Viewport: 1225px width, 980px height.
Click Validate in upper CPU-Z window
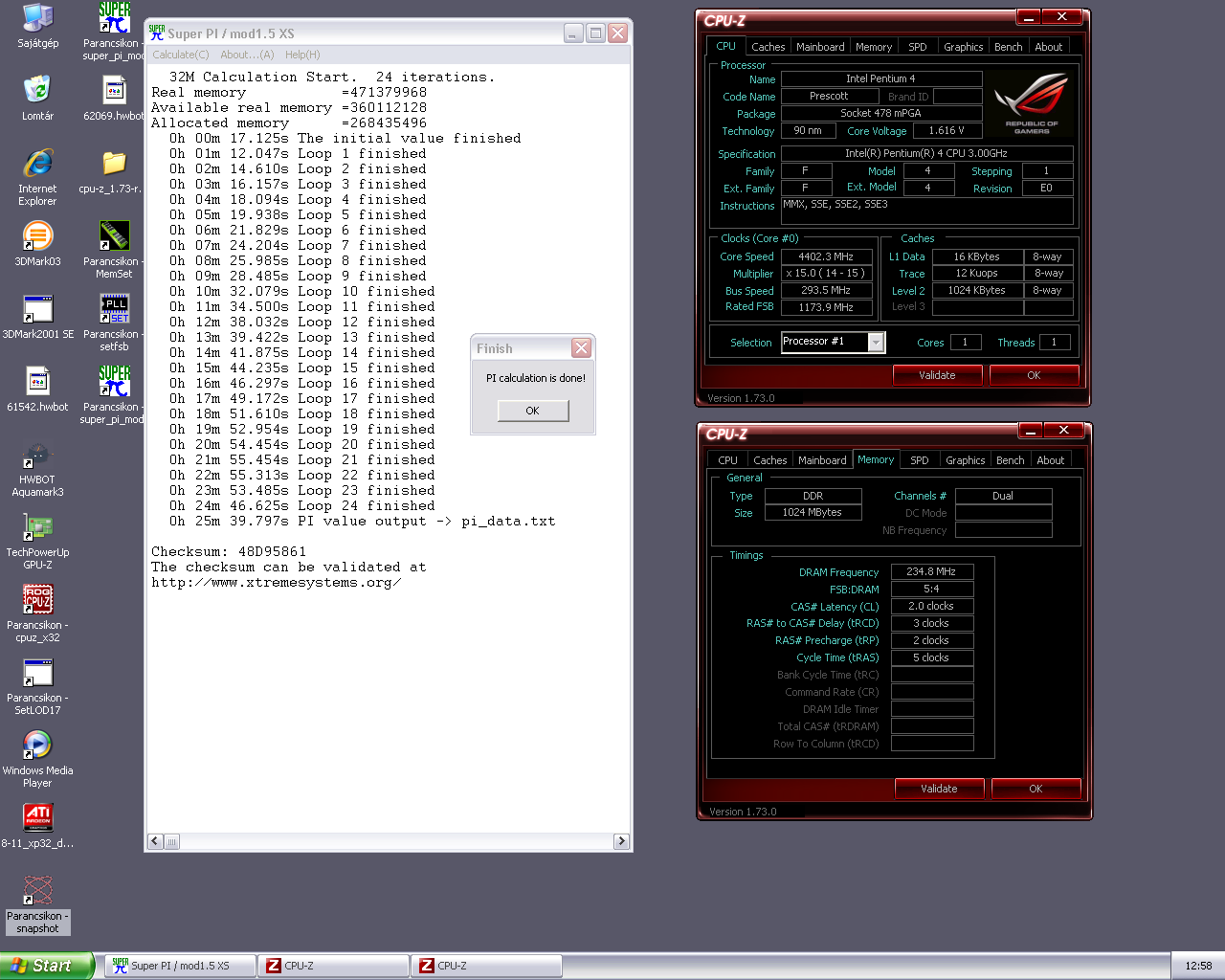click(937, 375)
